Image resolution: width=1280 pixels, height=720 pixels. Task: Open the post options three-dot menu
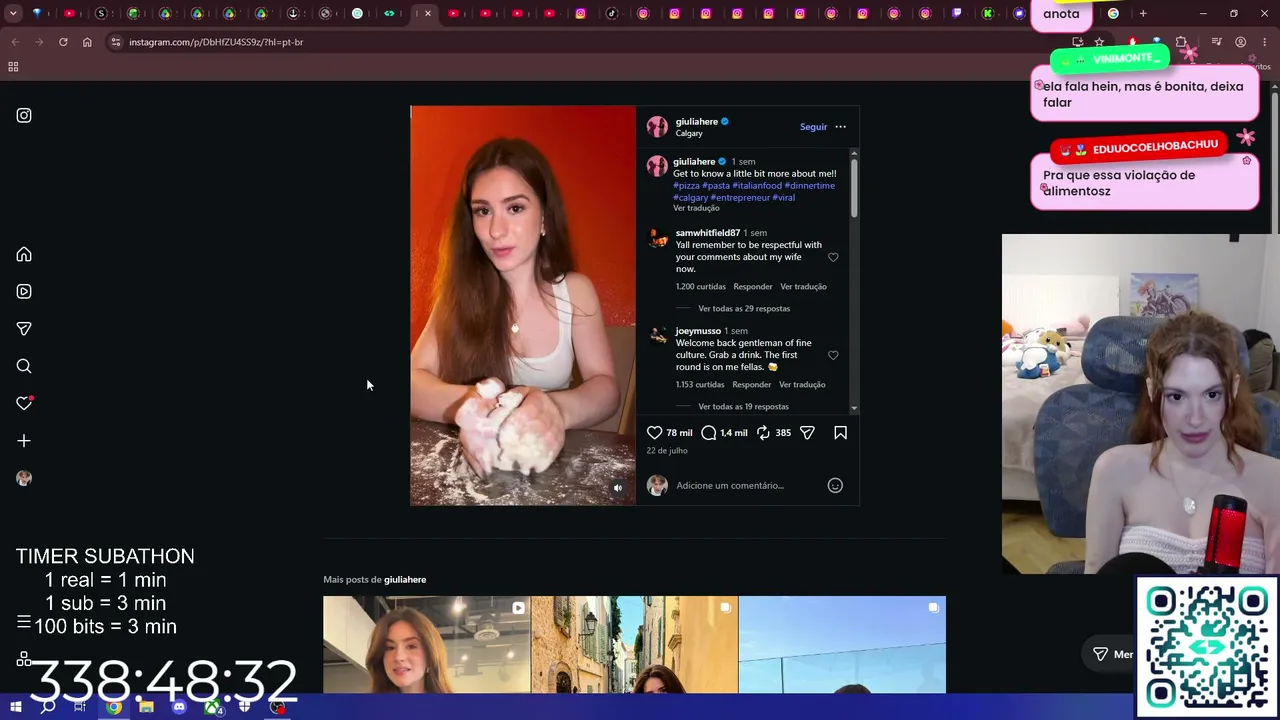click(840, 127)
